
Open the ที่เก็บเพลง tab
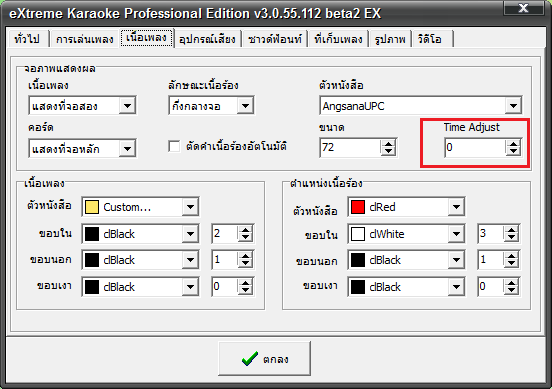pos(338,39)
